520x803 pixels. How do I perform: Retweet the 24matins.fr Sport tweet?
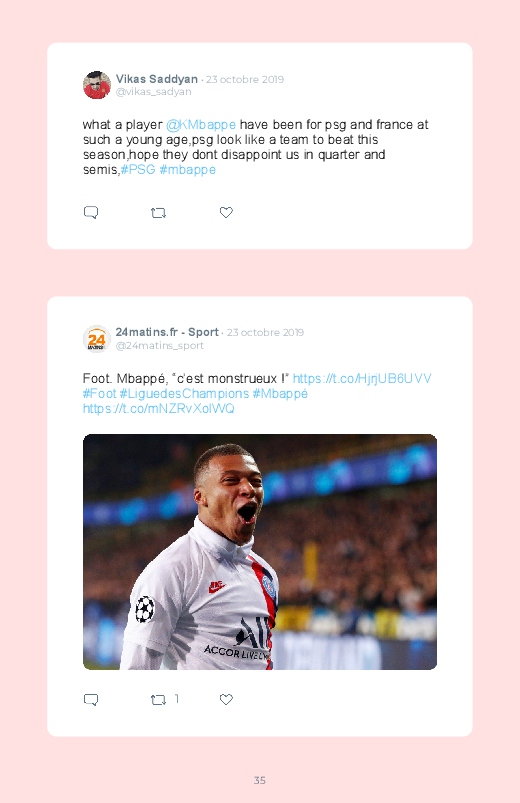tap(158, 700)
